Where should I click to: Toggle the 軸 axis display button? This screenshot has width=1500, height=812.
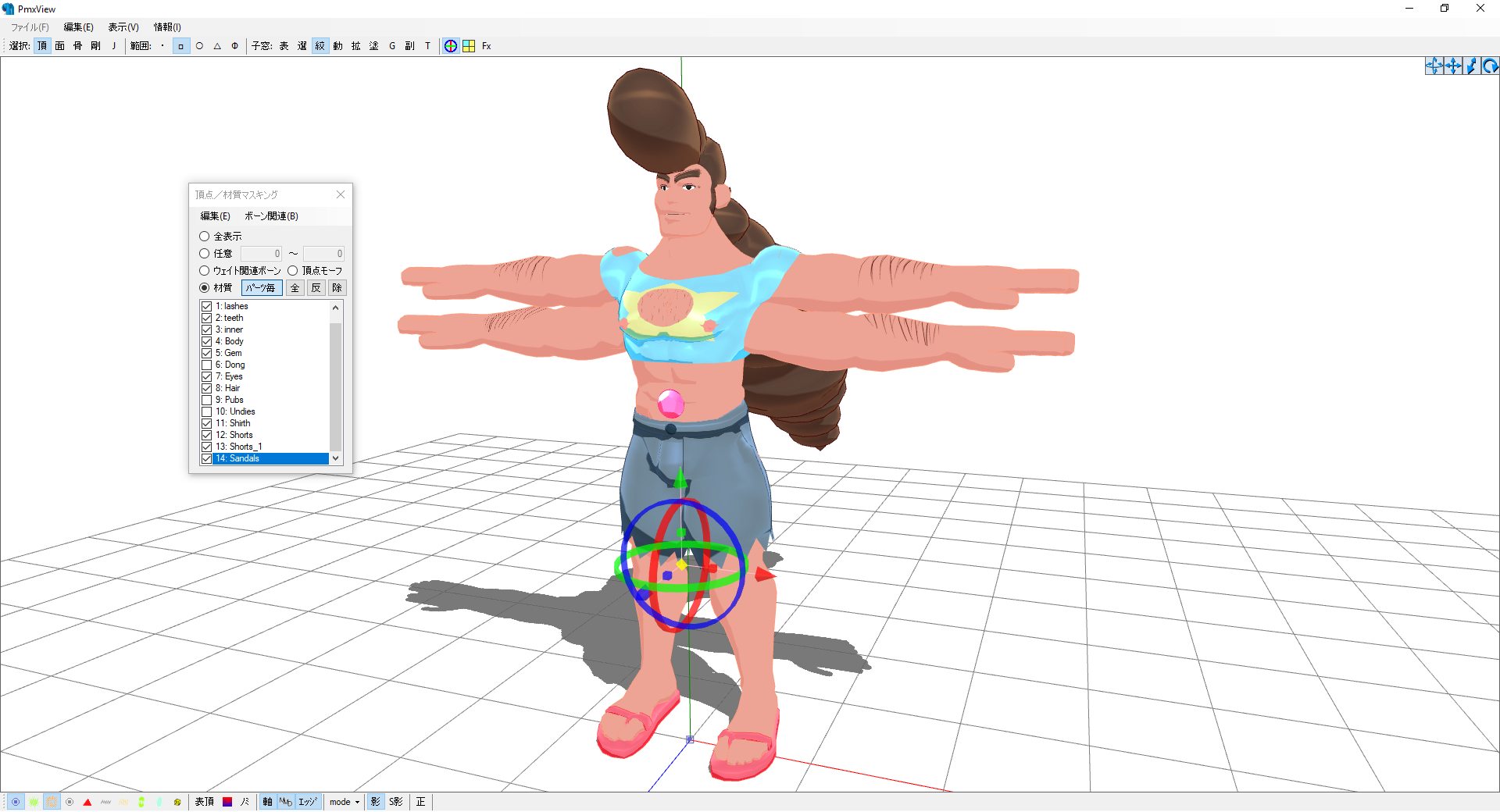tap(267, 802)
